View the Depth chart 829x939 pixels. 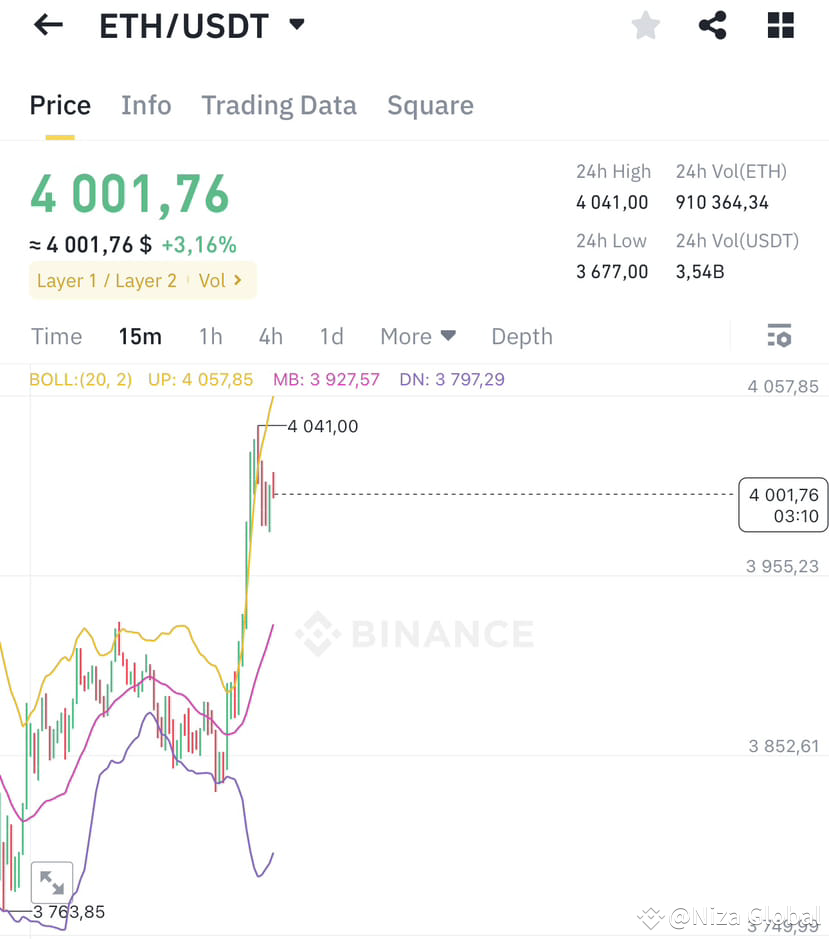click(x=521, y=336)
